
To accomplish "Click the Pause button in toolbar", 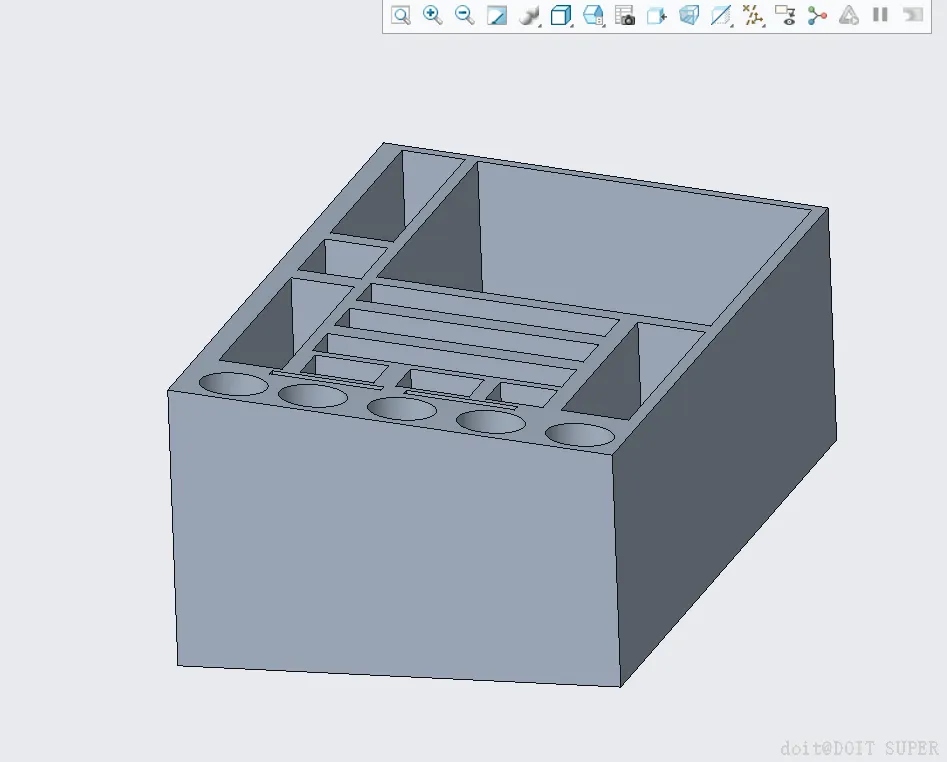I will pyautogui.click(x=881, y=15).
